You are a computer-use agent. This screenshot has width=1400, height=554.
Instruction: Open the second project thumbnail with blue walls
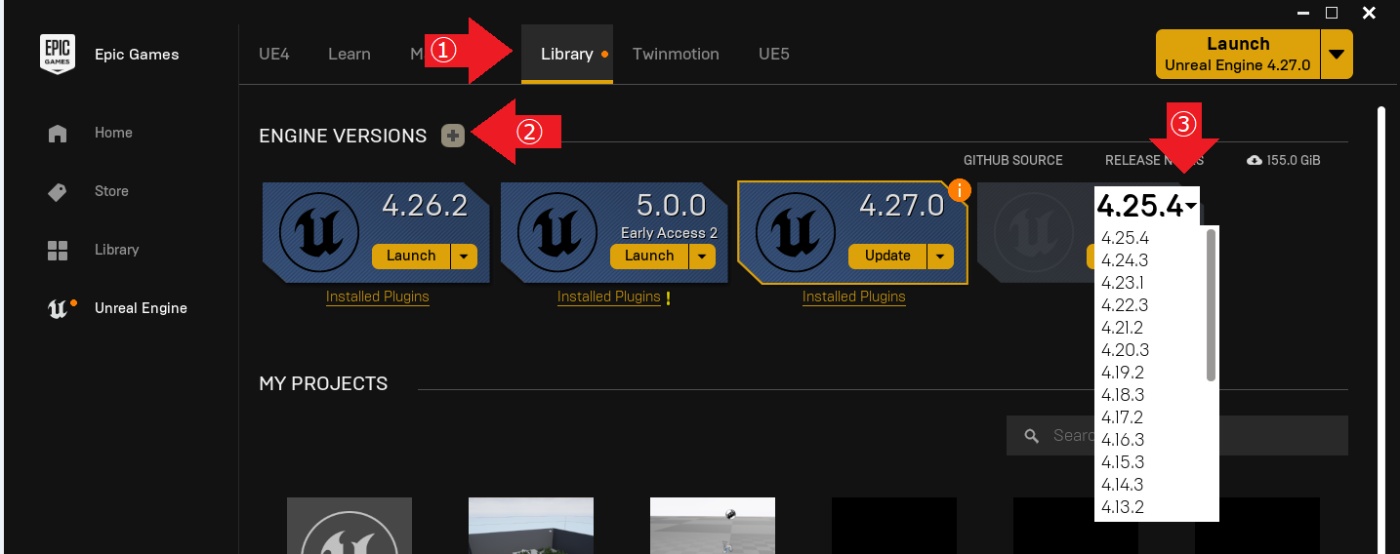[x=531, y=526]
